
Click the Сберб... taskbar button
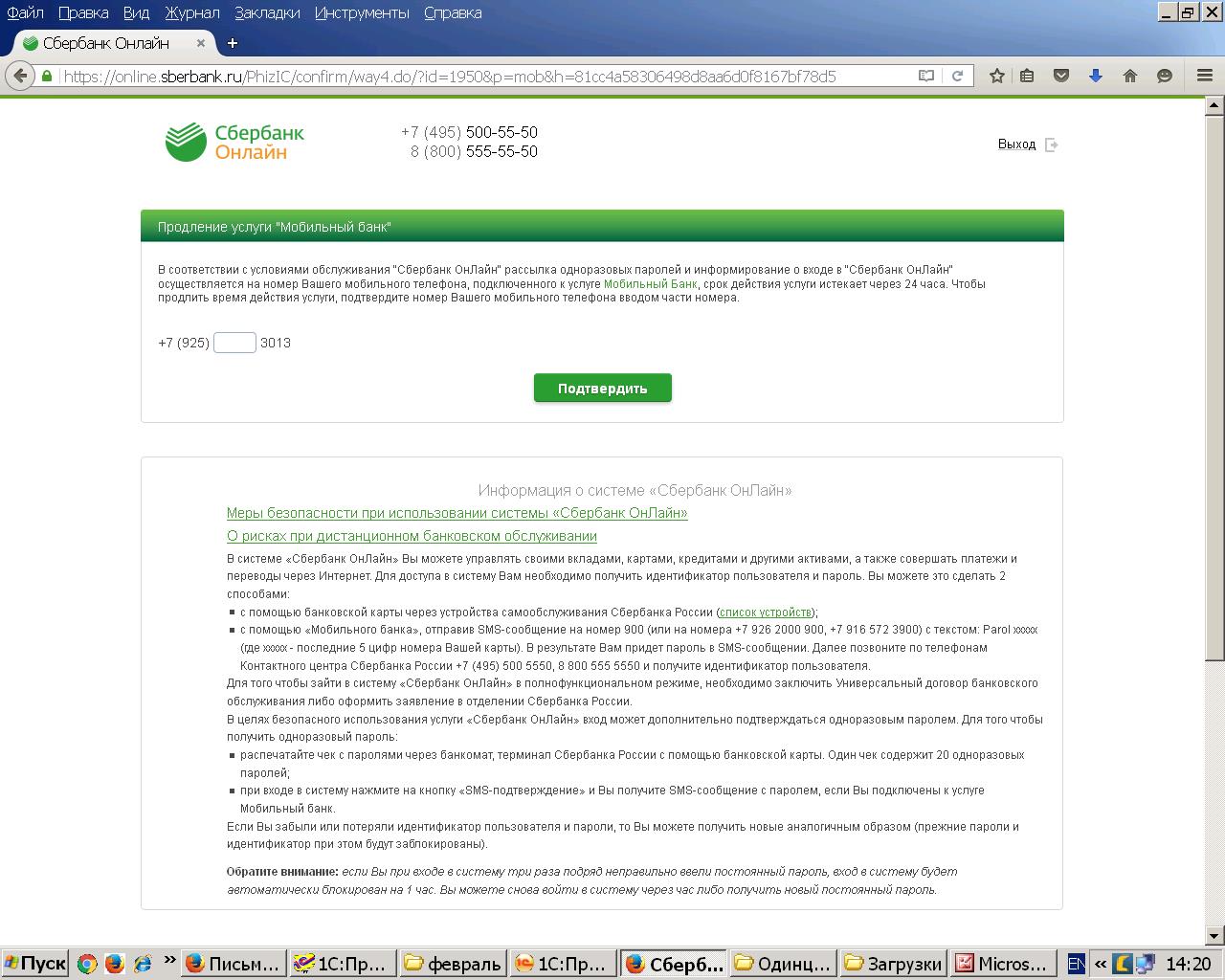click(673, 964)
